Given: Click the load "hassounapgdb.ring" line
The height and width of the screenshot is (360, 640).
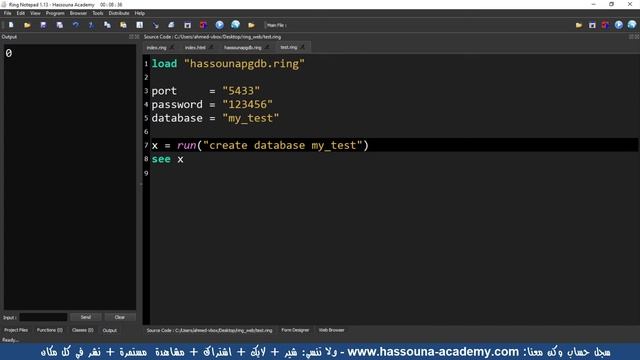Looking at the screenshot, I should tap(228, 64).
